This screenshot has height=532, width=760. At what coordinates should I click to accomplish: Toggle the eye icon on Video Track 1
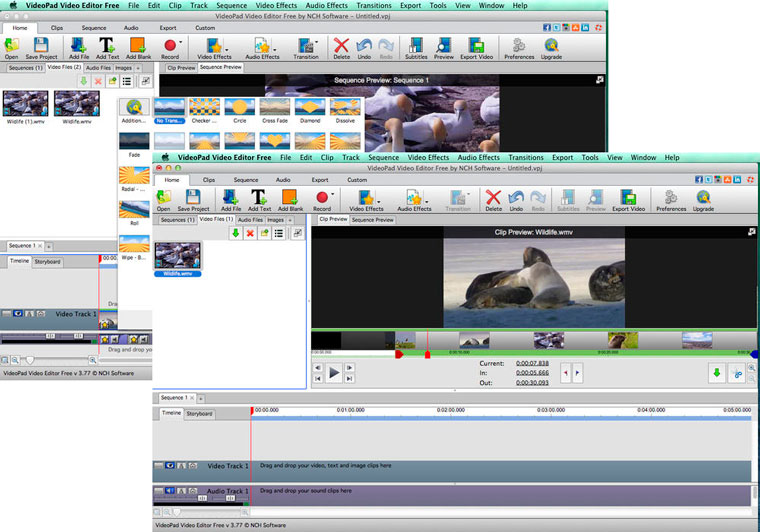tap(170, 466)
